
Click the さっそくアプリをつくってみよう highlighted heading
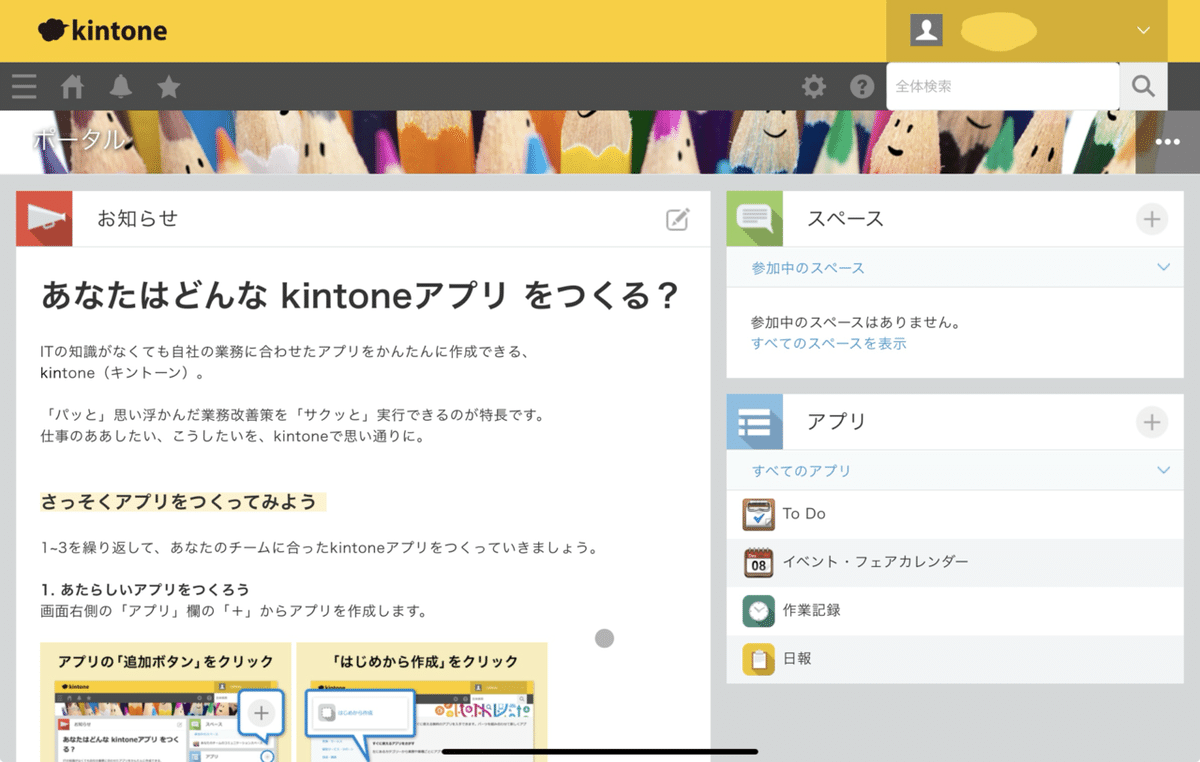pos(182,502)
